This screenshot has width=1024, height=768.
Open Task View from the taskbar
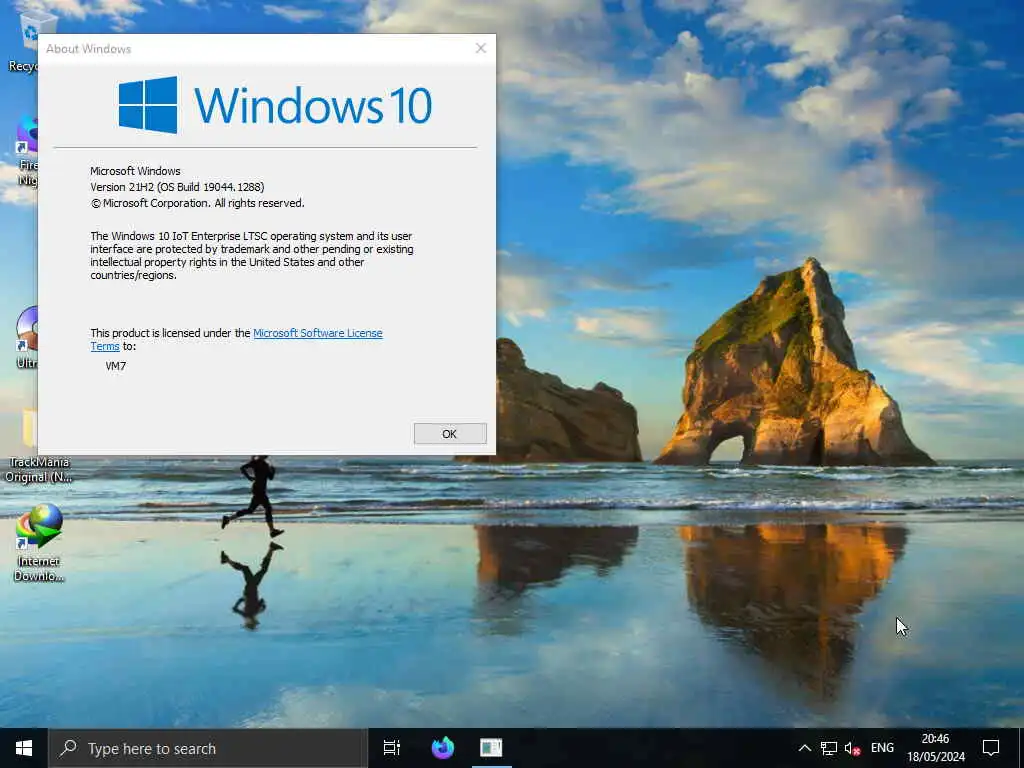coord(391,748)
